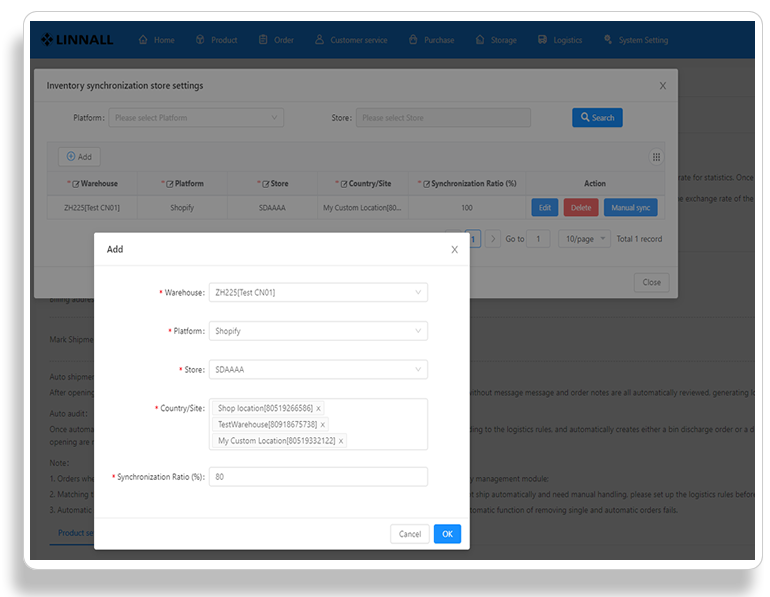Remove the Shop location[80519266586] tag
Image resolution: width=770 pixels, height=597 pixels.
pos(318,408)
